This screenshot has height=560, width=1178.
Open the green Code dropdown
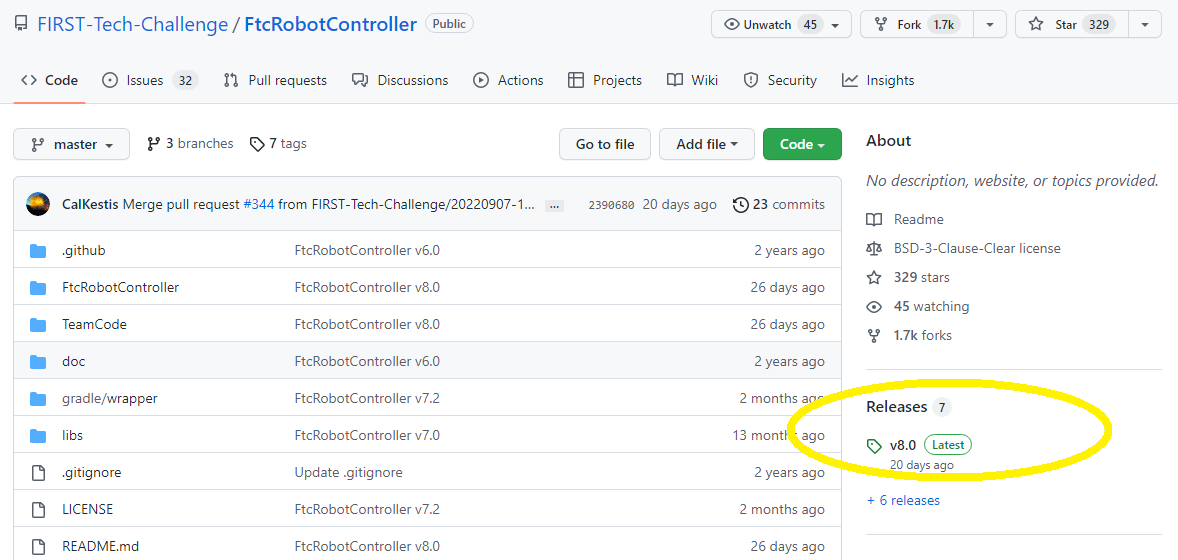[x=801, y=145]
